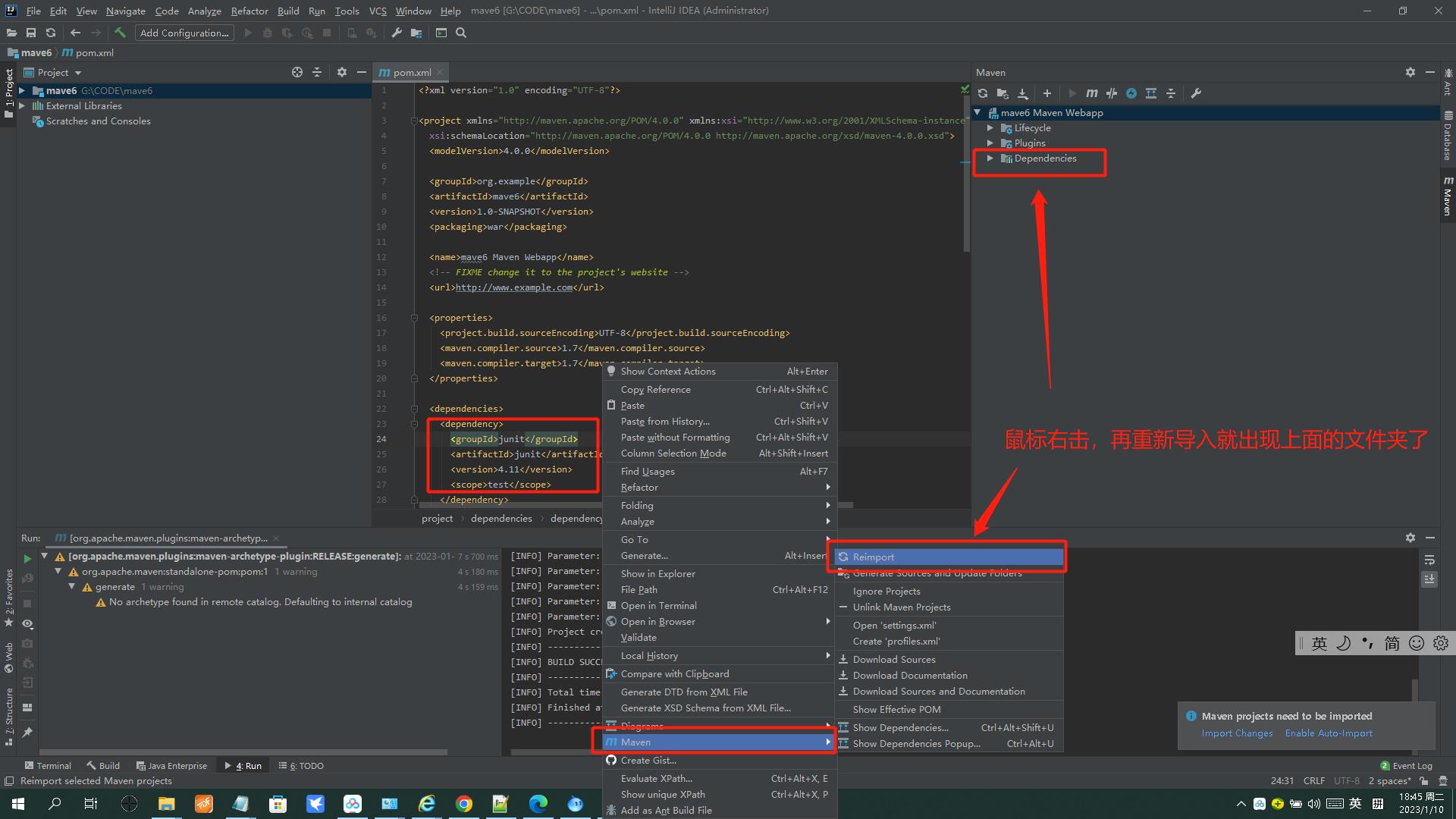Open Chrome from Windows taskbar

coord(464,804)
